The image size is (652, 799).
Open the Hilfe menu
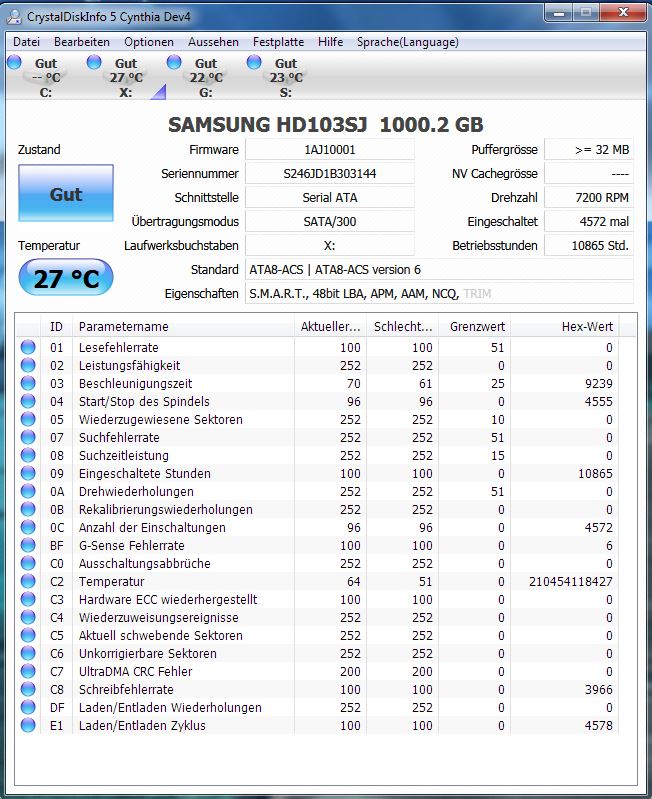(331, 42)
